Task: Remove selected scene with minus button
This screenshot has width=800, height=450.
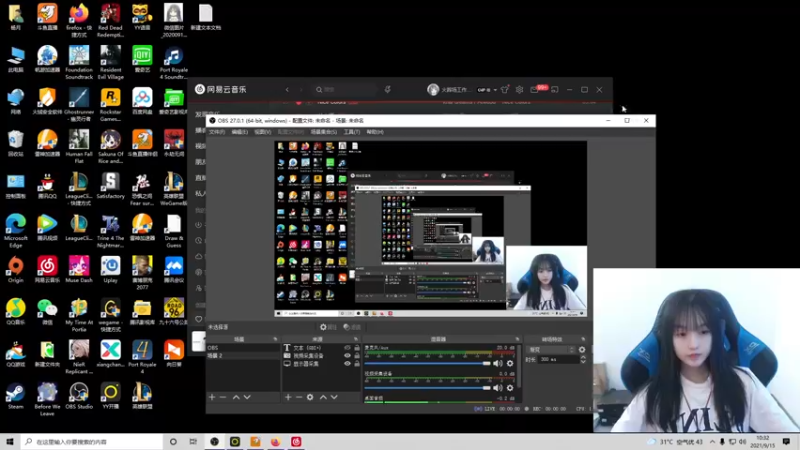Action: click(223, 397)
